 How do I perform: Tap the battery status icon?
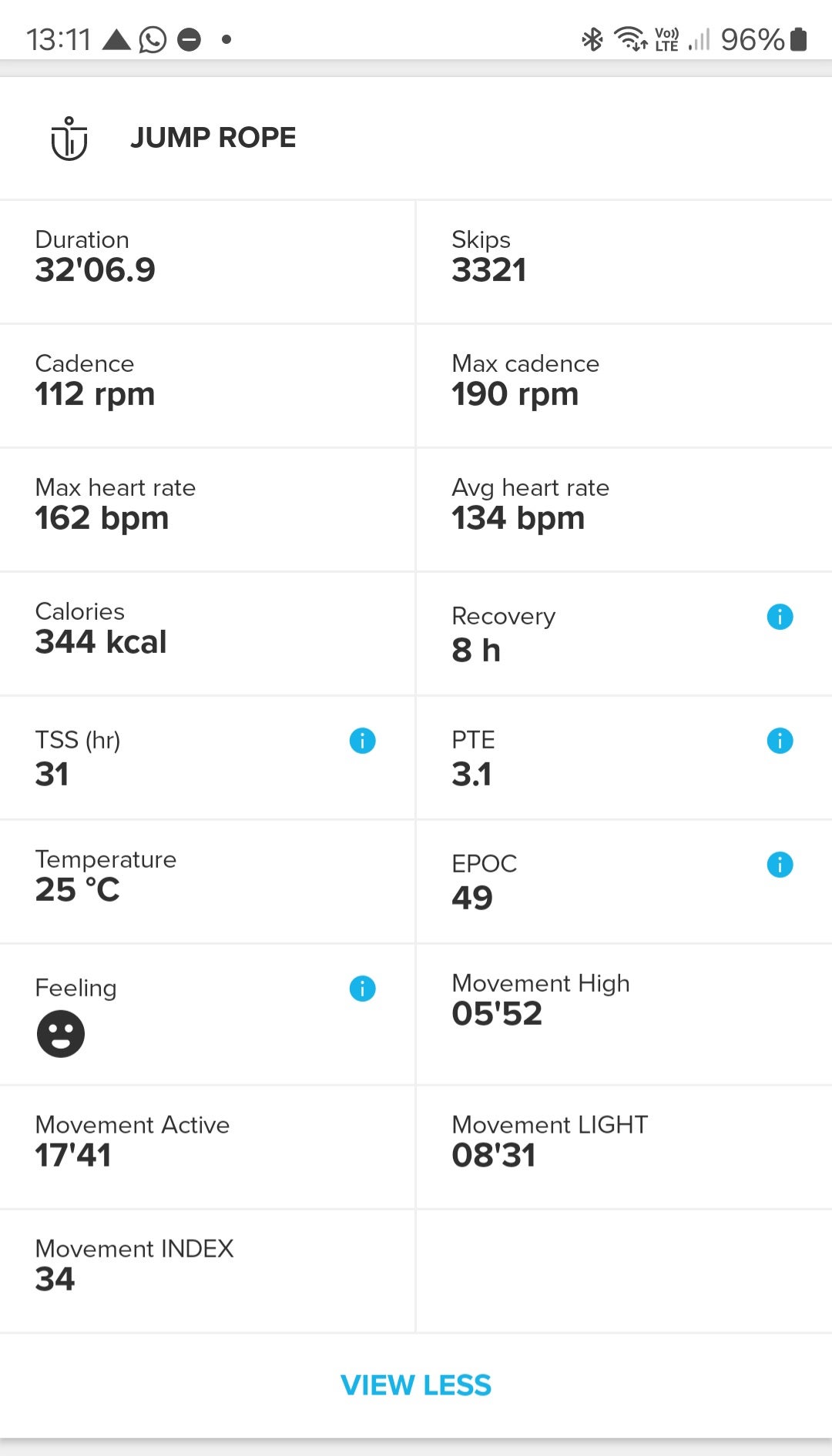coord(799,39)
